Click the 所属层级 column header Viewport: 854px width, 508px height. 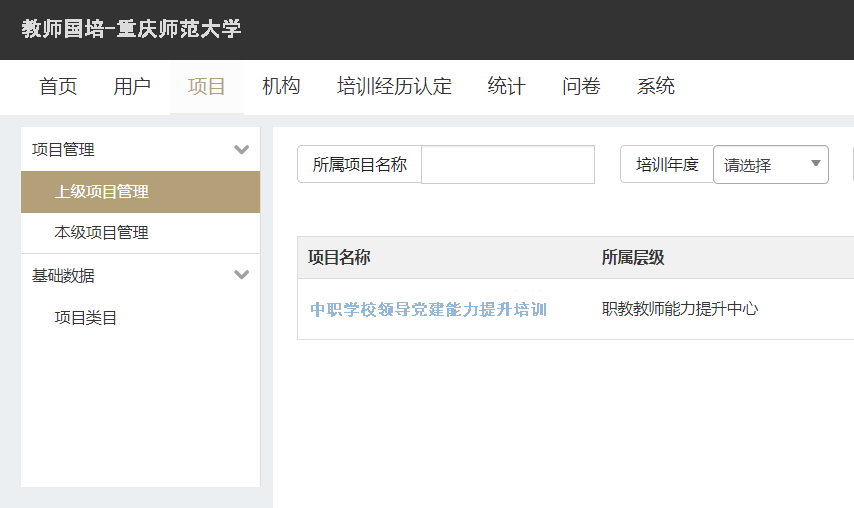click(x=633, y=258)
